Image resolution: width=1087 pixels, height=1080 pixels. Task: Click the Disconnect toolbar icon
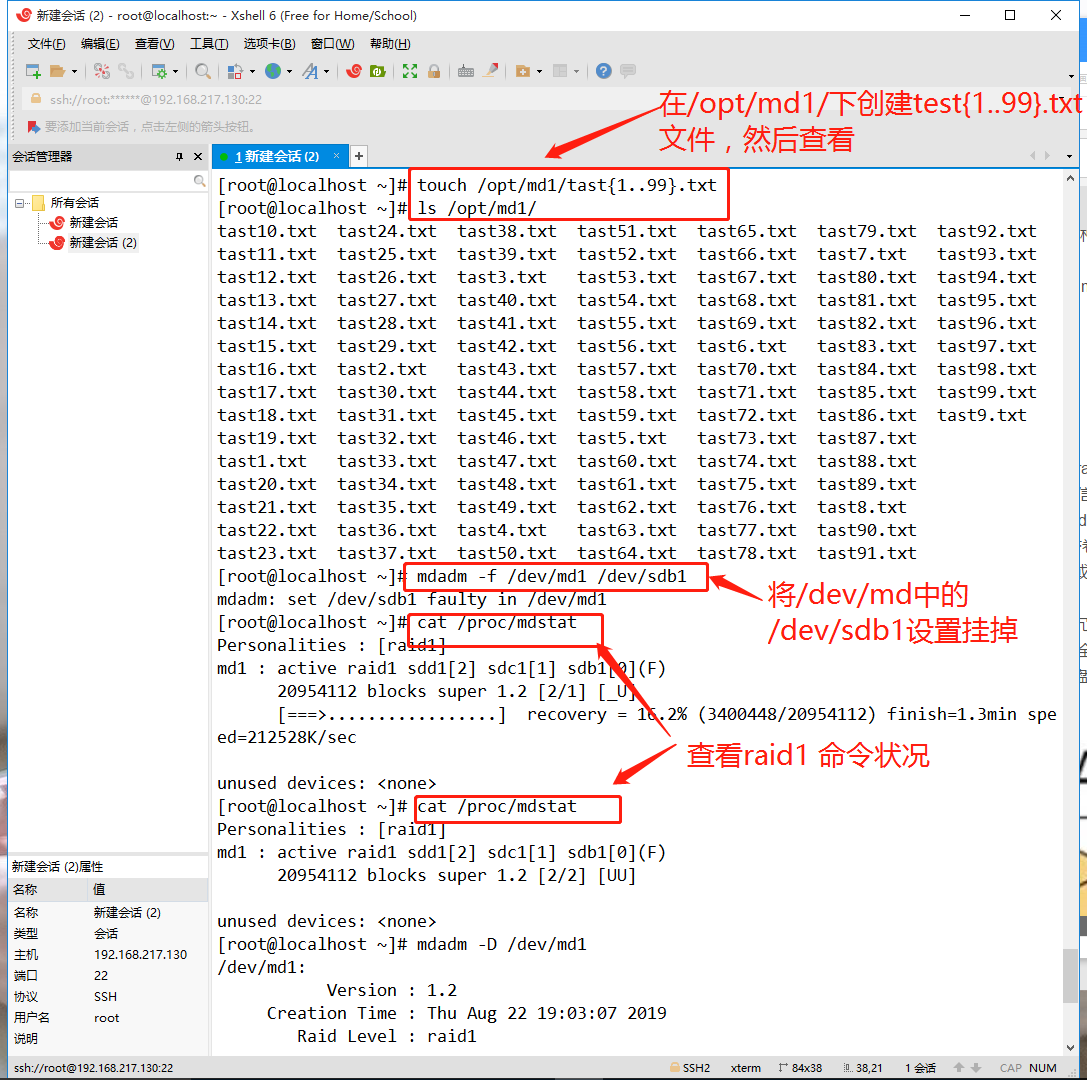point(102,71)
